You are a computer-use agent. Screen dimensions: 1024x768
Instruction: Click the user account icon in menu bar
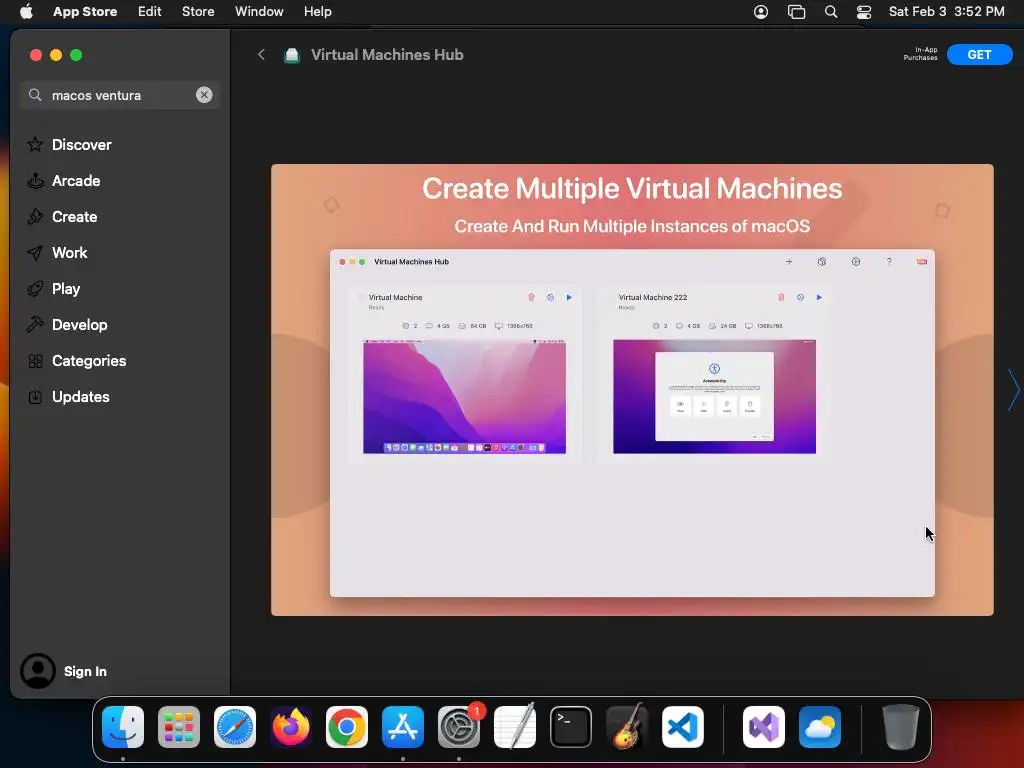pyautogui.click(x=761, y=12)
